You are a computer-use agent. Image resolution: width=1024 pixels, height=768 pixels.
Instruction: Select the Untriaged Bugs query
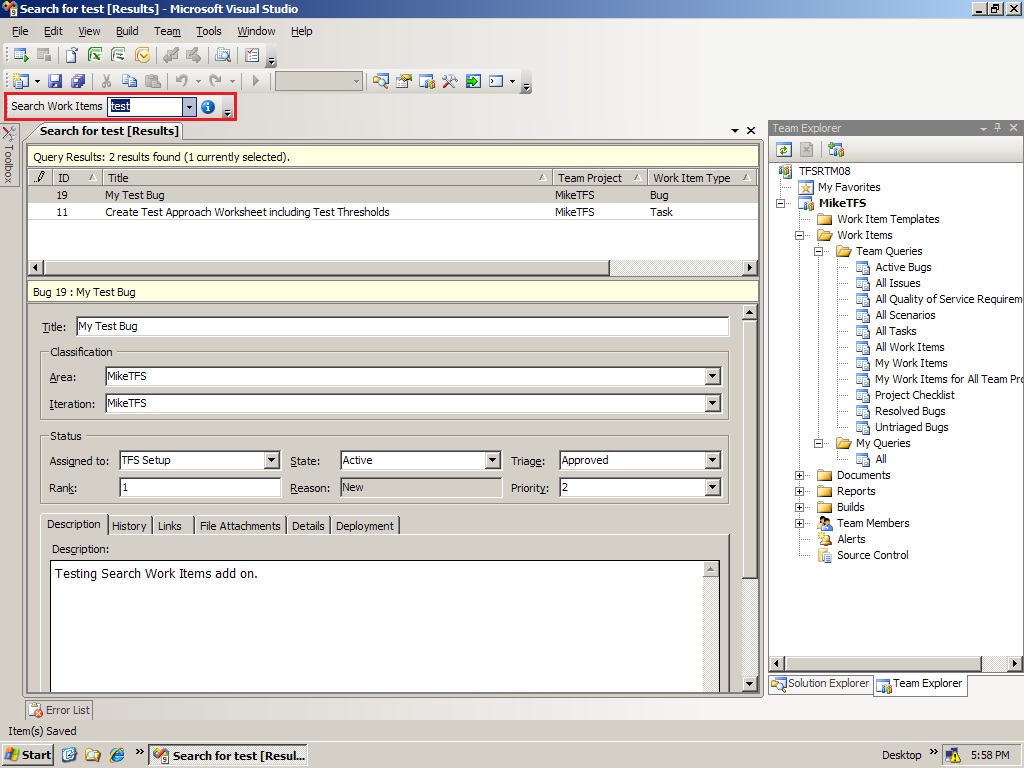[x=911, y=427]
